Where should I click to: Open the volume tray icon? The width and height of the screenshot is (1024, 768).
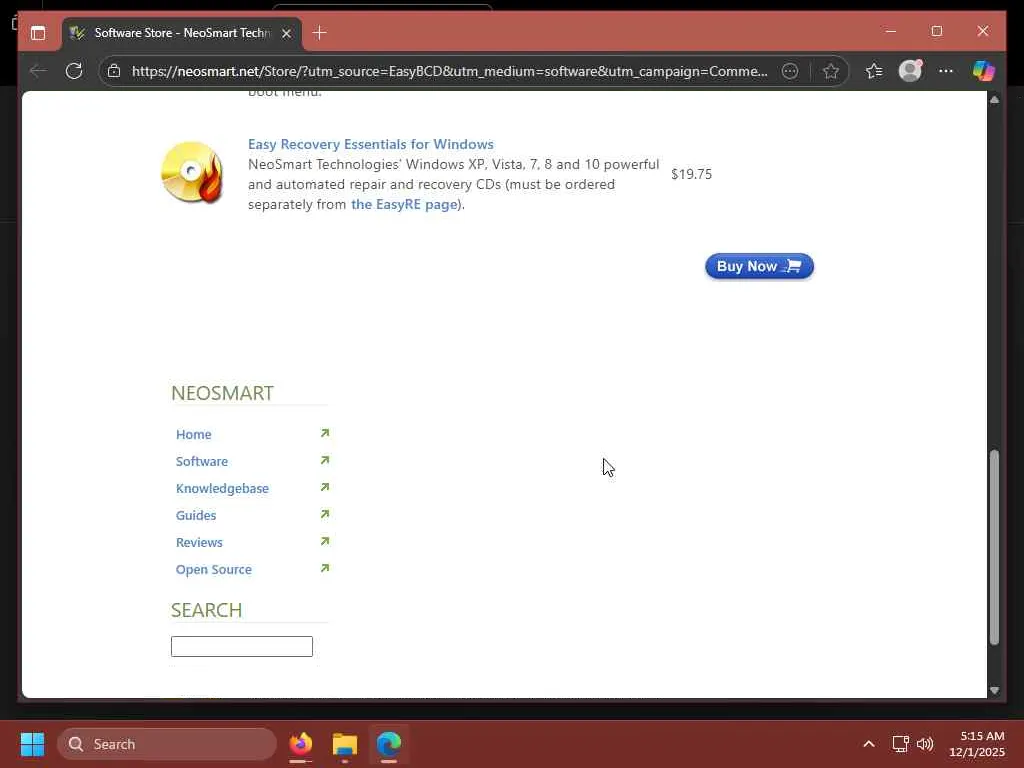(x=925, y=744)
